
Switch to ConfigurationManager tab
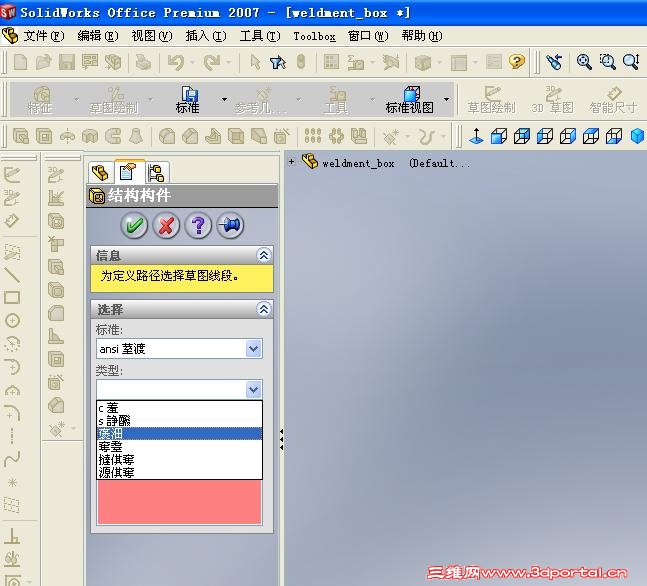pos(157,172)
